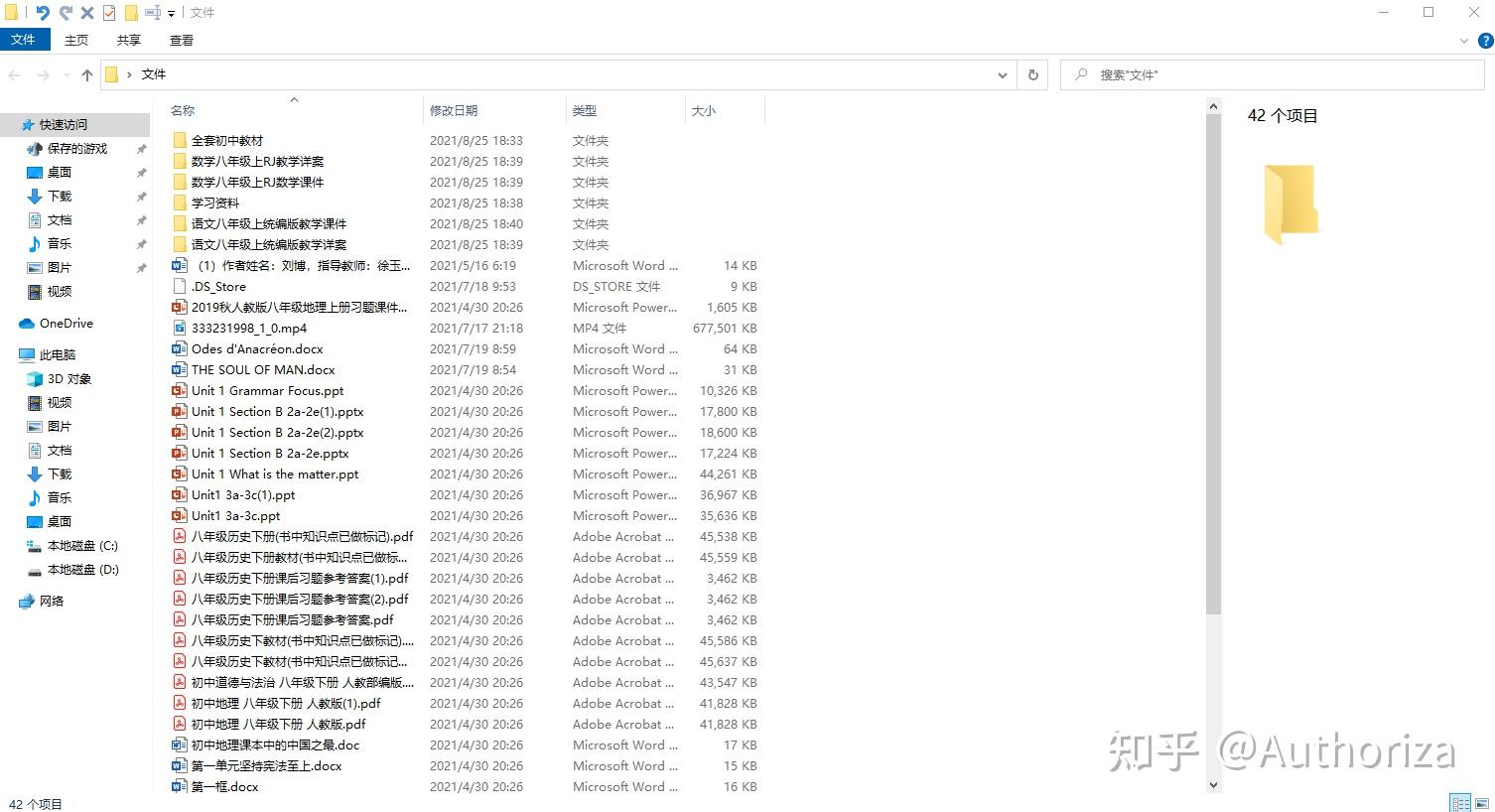Select THE SOUL OF MAN.docx

tap(263, 369)
